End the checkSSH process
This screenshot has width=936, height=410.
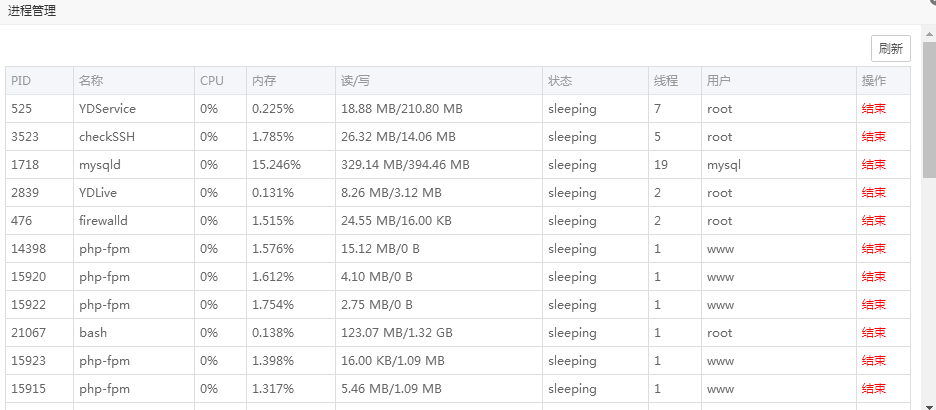(873, 136)
